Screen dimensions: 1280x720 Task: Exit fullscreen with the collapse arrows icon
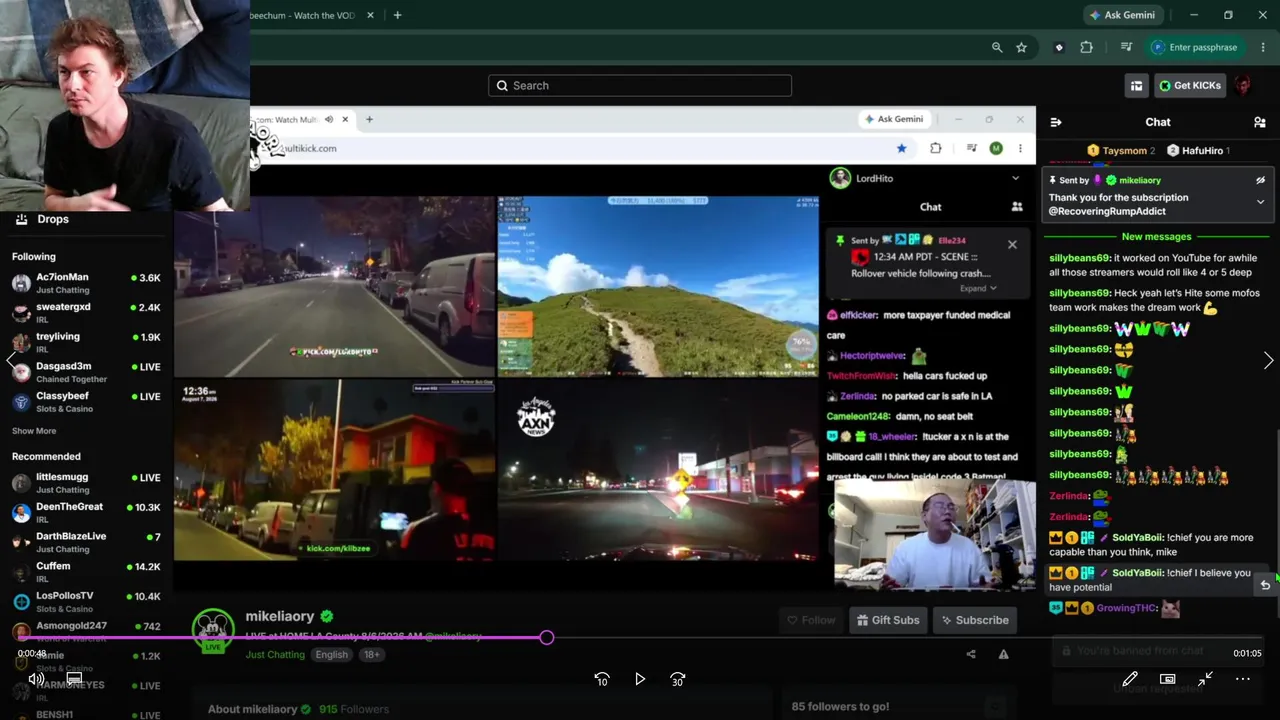click(1205, 679)
